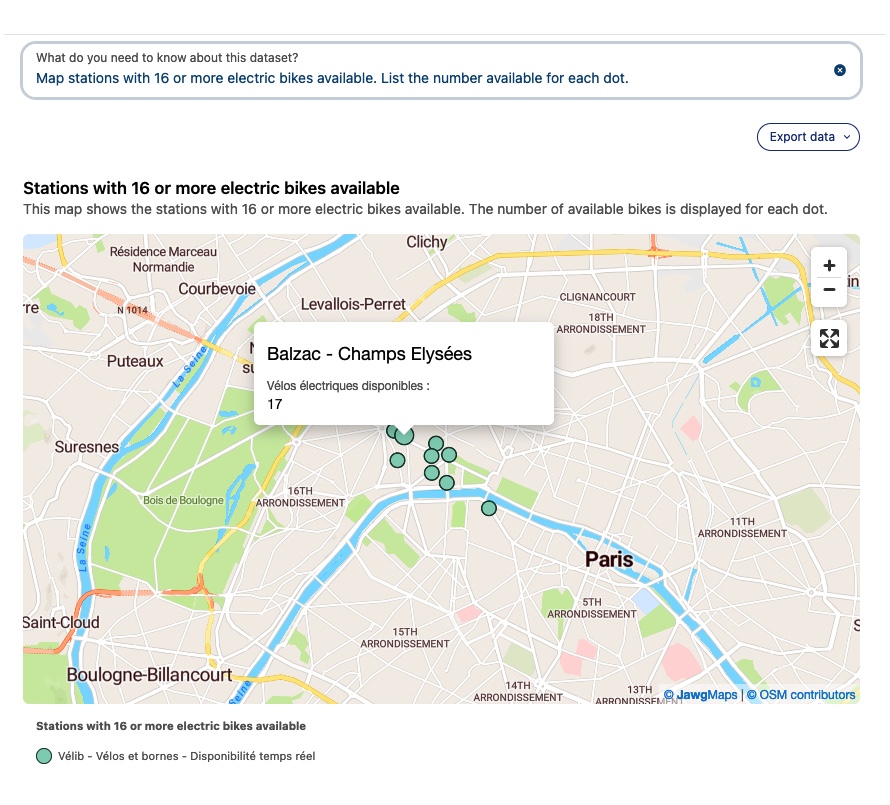Click the Paris city label on map

pos(609,559)
